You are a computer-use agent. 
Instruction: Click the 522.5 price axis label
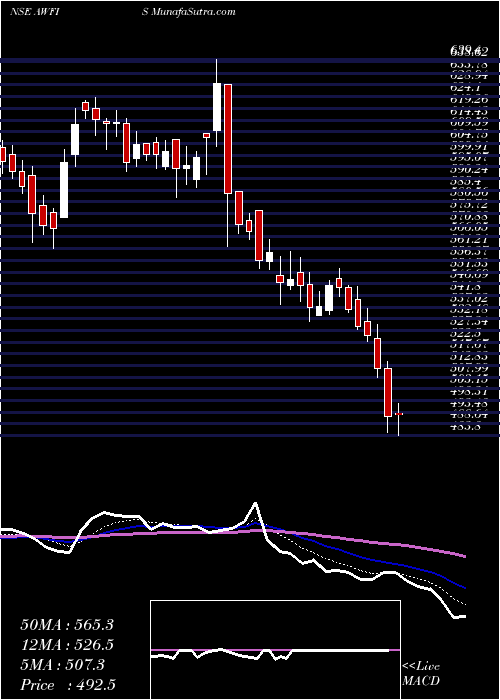(464, 333)
